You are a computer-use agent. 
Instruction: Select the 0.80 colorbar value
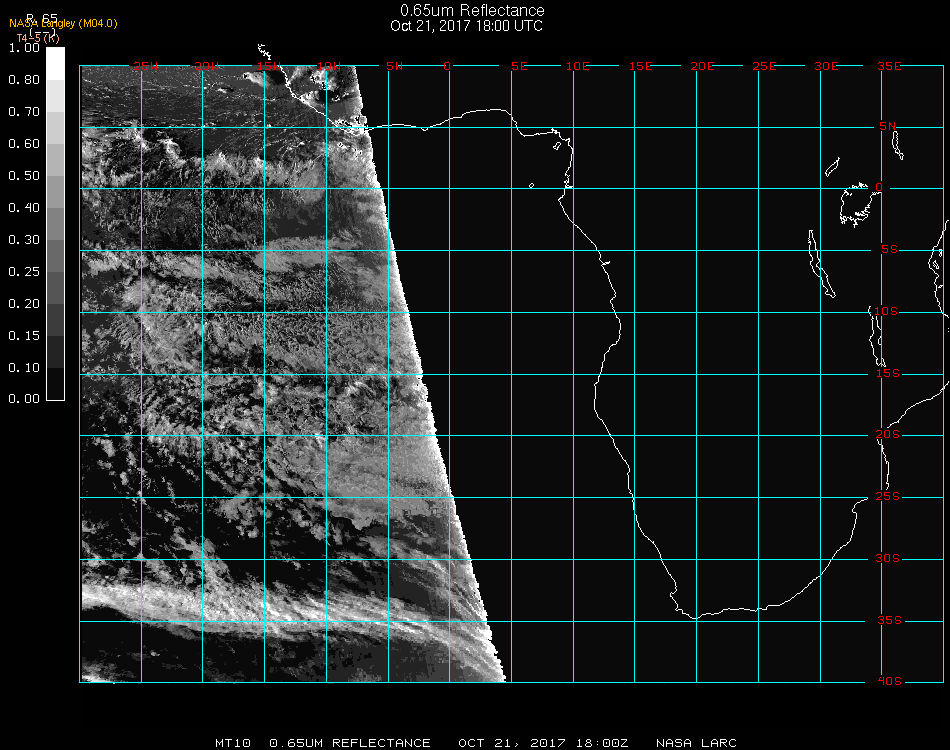pos(24,80)
